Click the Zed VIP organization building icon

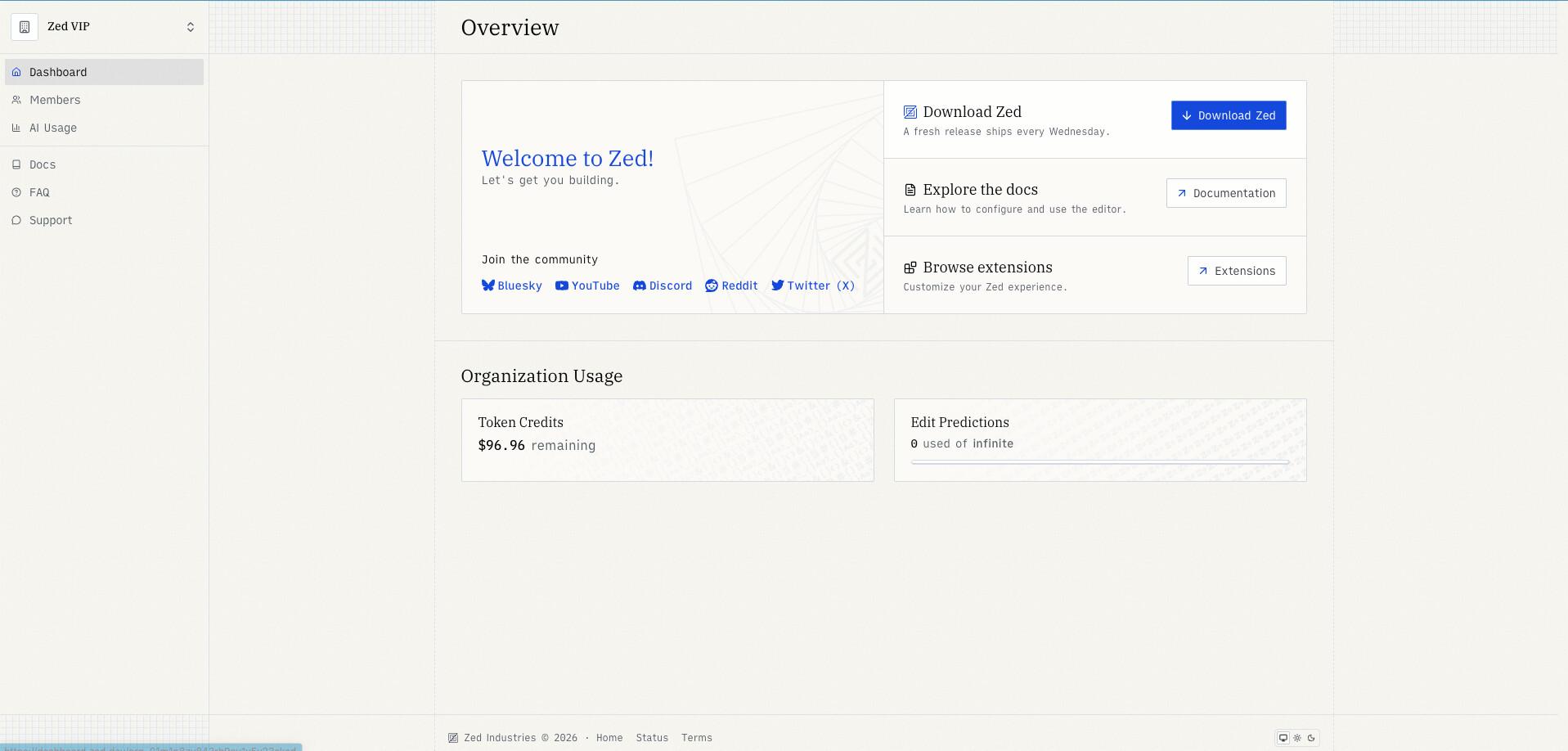pyautogui.click(x=25, y=27)
